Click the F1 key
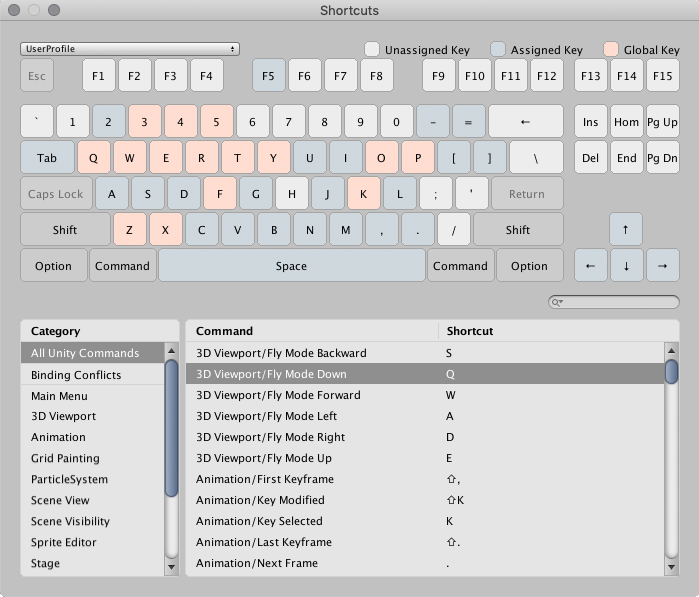The height and width of the screenshot is (597, 699). (99, 76)
